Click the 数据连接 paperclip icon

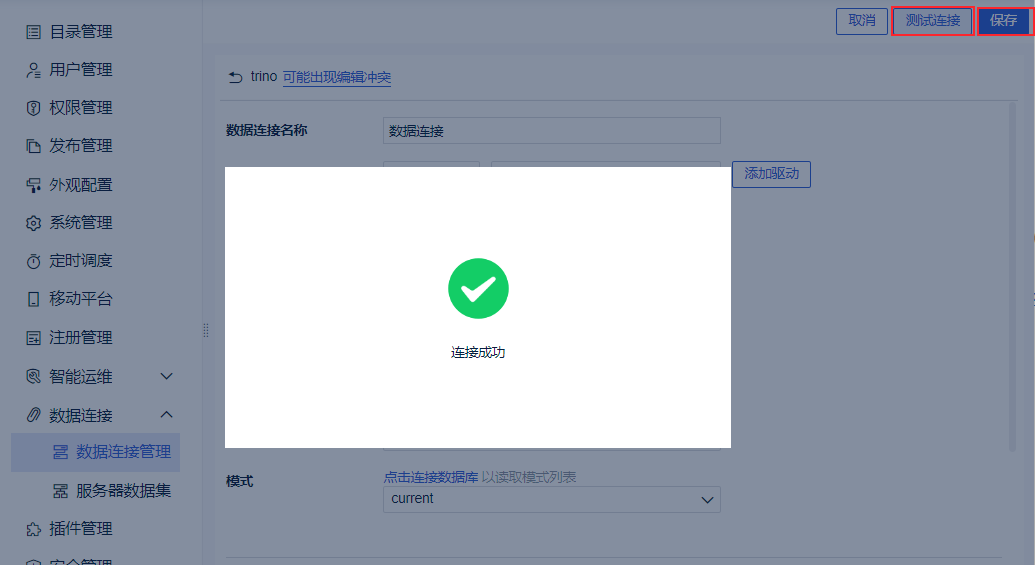click(x=33, y=415)
